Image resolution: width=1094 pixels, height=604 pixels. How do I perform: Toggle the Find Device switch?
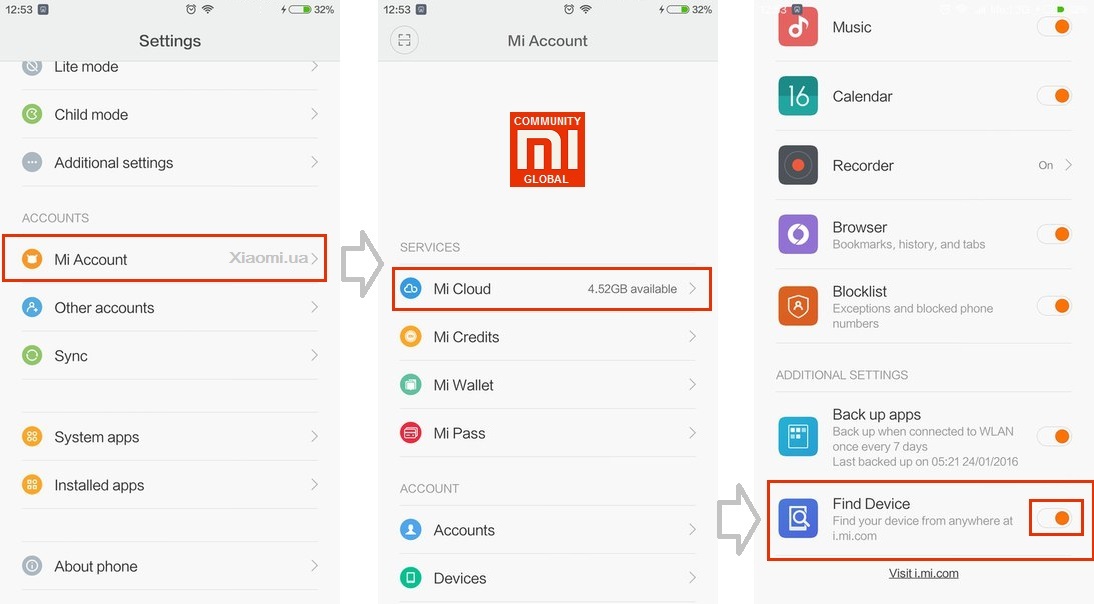[x=1054, y=518]
